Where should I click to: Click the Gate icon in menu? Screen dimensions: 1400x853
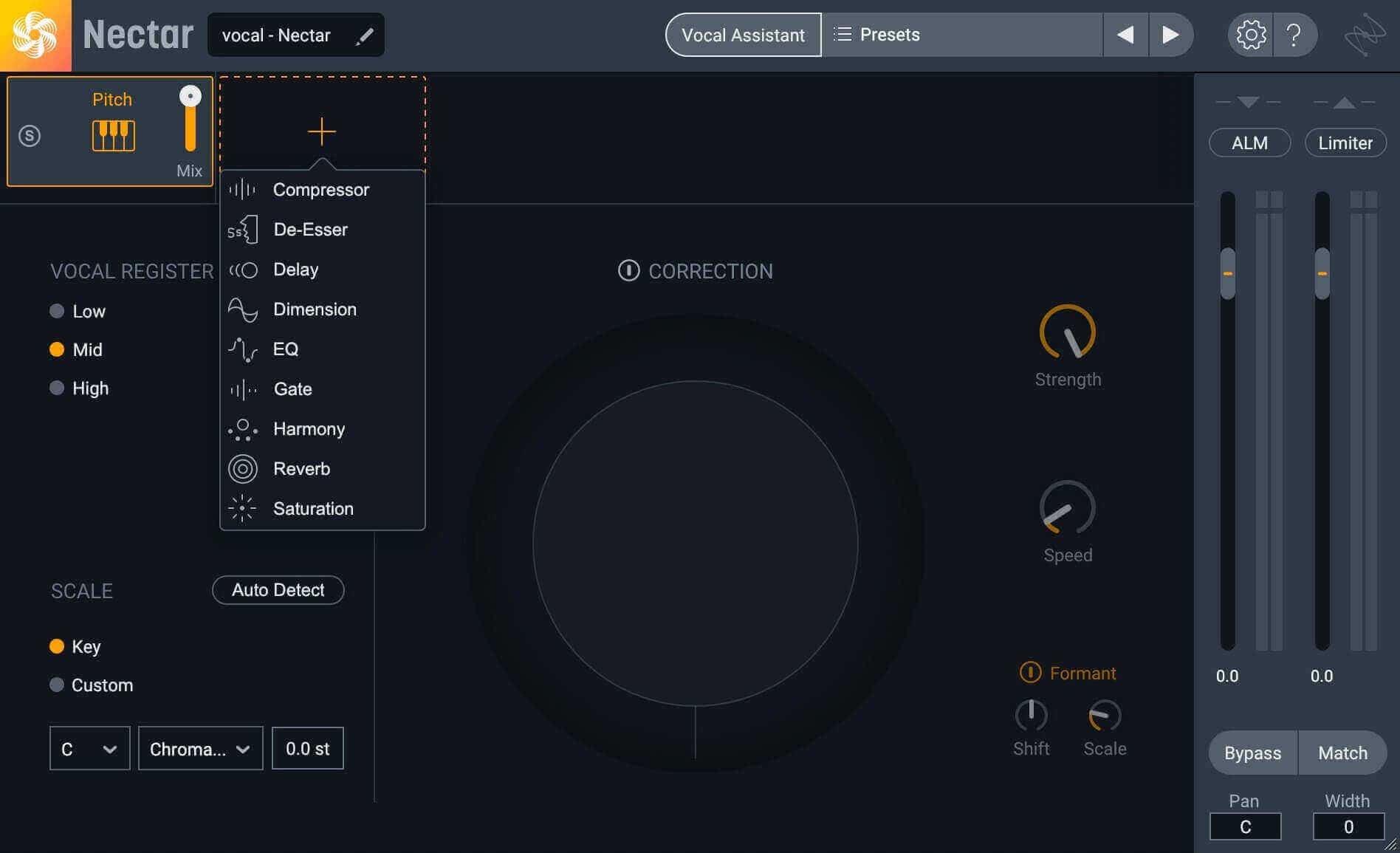(x=242, y=389)
